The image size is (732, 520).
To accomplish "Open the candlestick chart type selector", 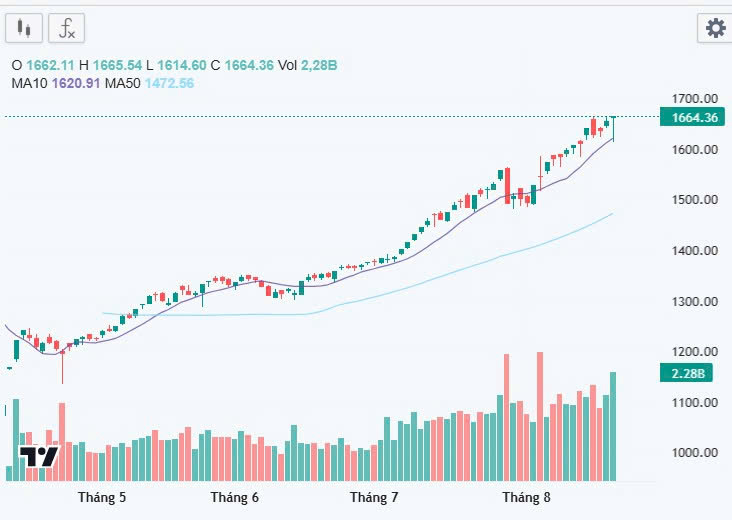I will [x=25, y=28].
